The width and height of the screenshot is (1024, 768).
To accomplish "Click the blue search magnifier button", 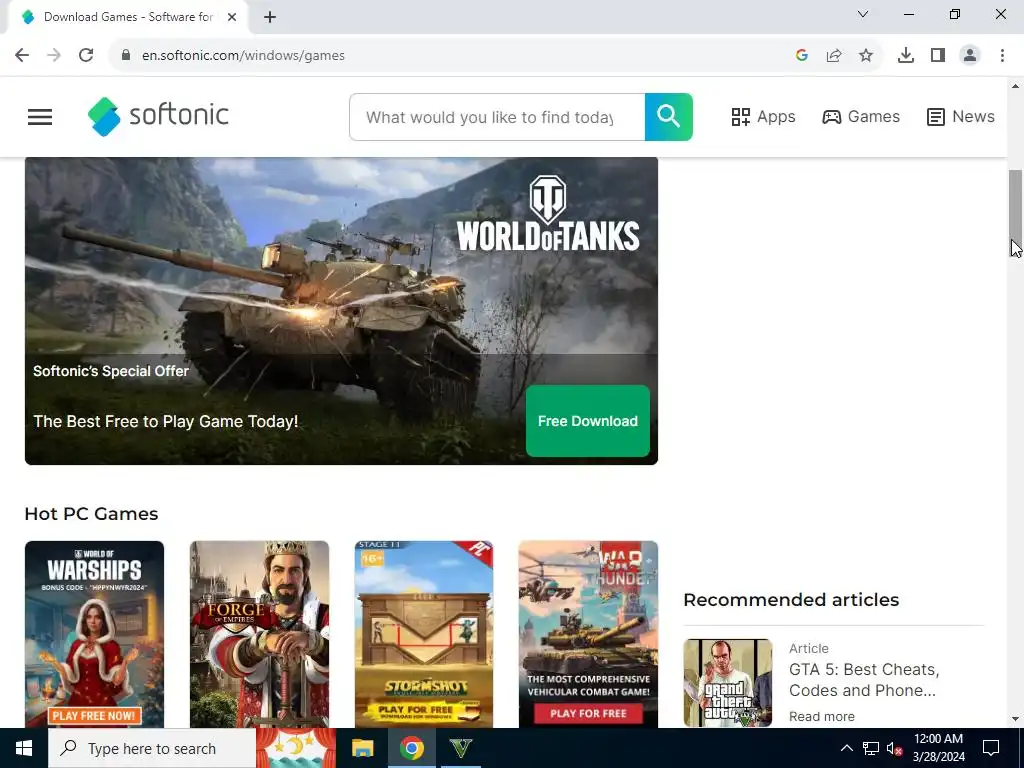I will (x=669, y=117).
